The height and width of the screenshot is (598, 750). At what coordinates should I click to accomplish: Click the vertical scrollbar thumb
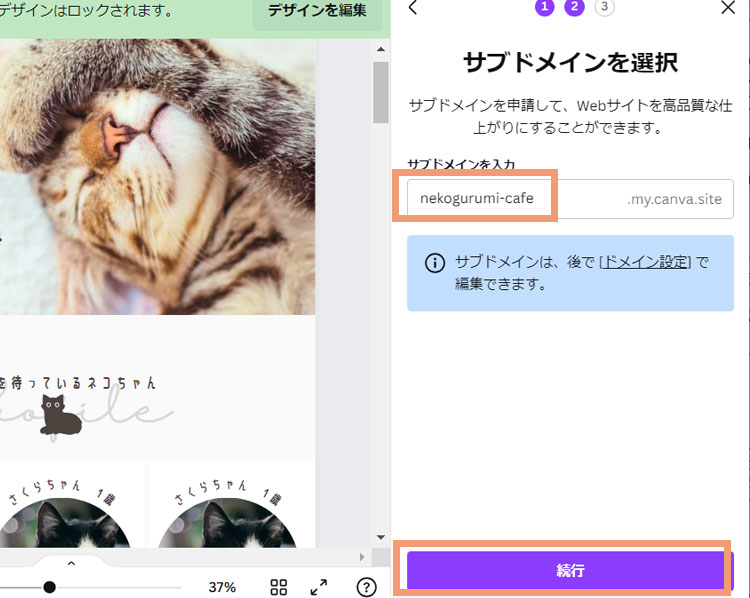click(381, 92)
